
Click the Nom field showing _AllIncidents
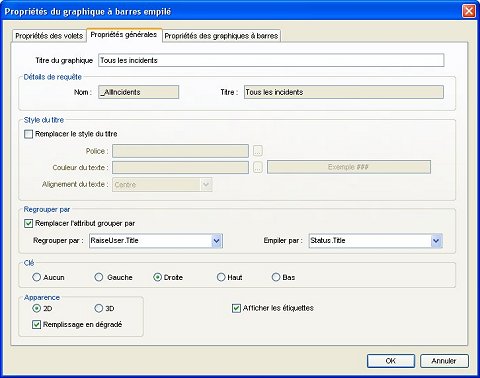coord(138,92)
